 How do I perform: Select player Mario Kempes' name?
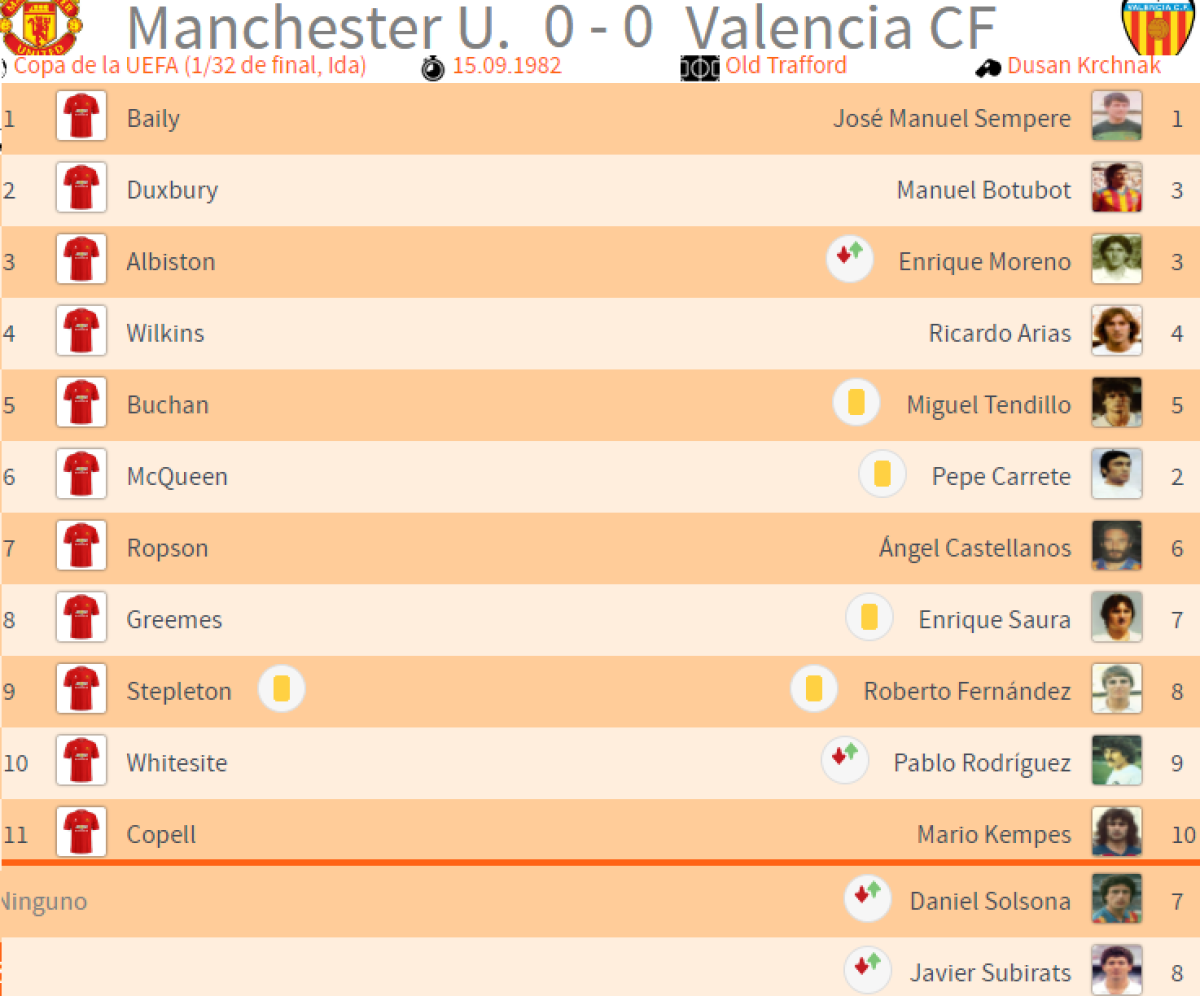(994, 834)
